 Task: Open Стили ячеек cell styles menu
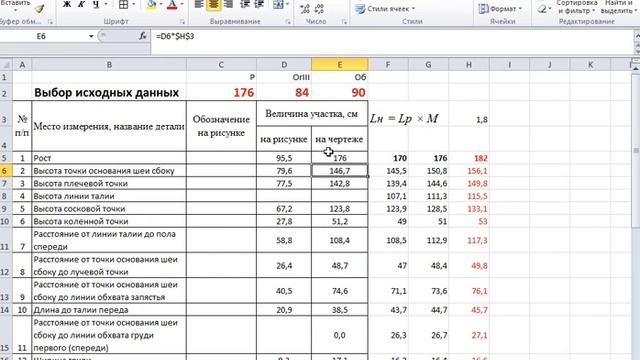pos(384,9)
